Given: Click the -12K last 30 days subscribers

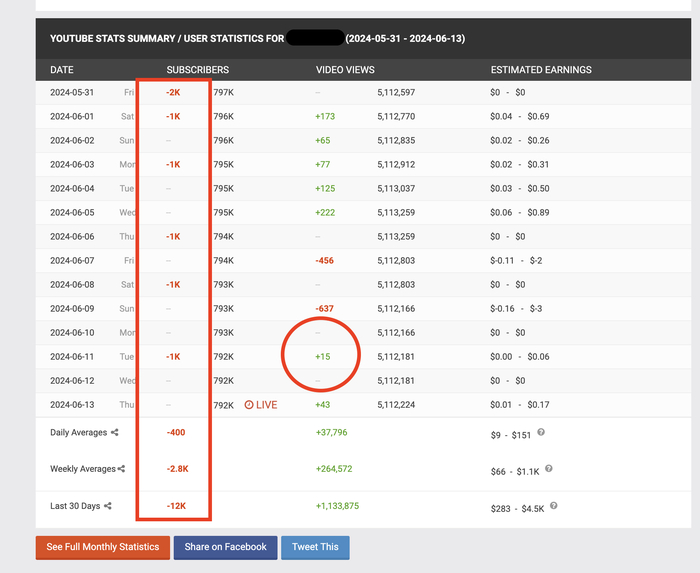Looking at the screenshot, I should point(176,506).
